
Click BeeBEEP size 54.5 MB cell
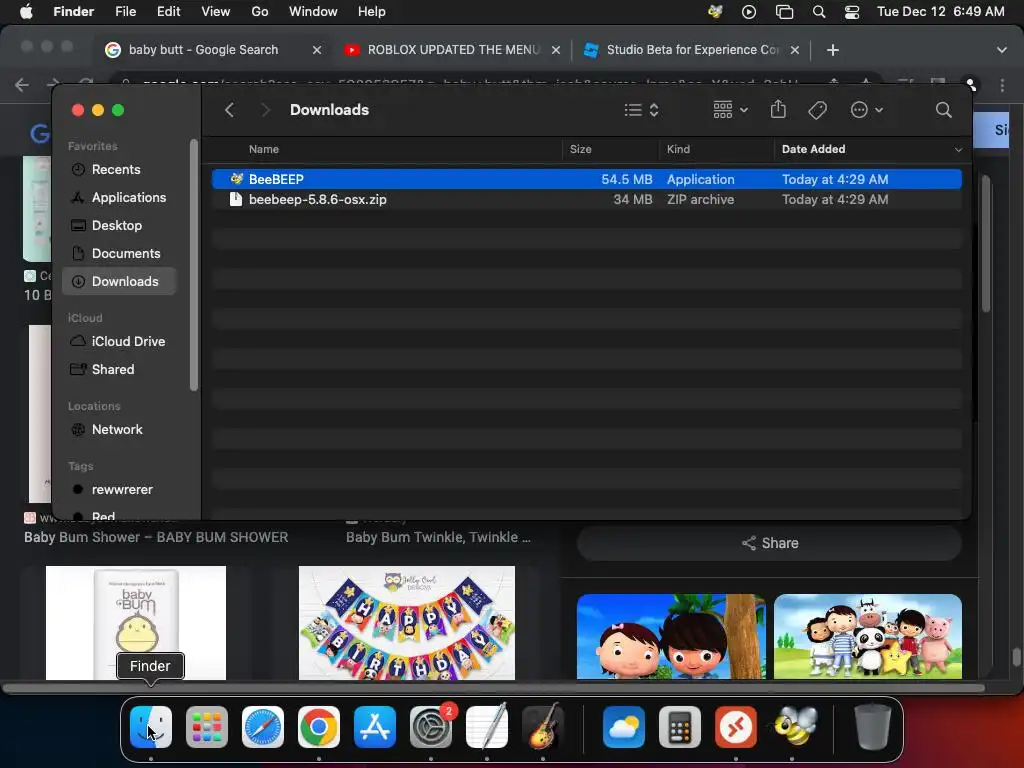pos(626,179)
